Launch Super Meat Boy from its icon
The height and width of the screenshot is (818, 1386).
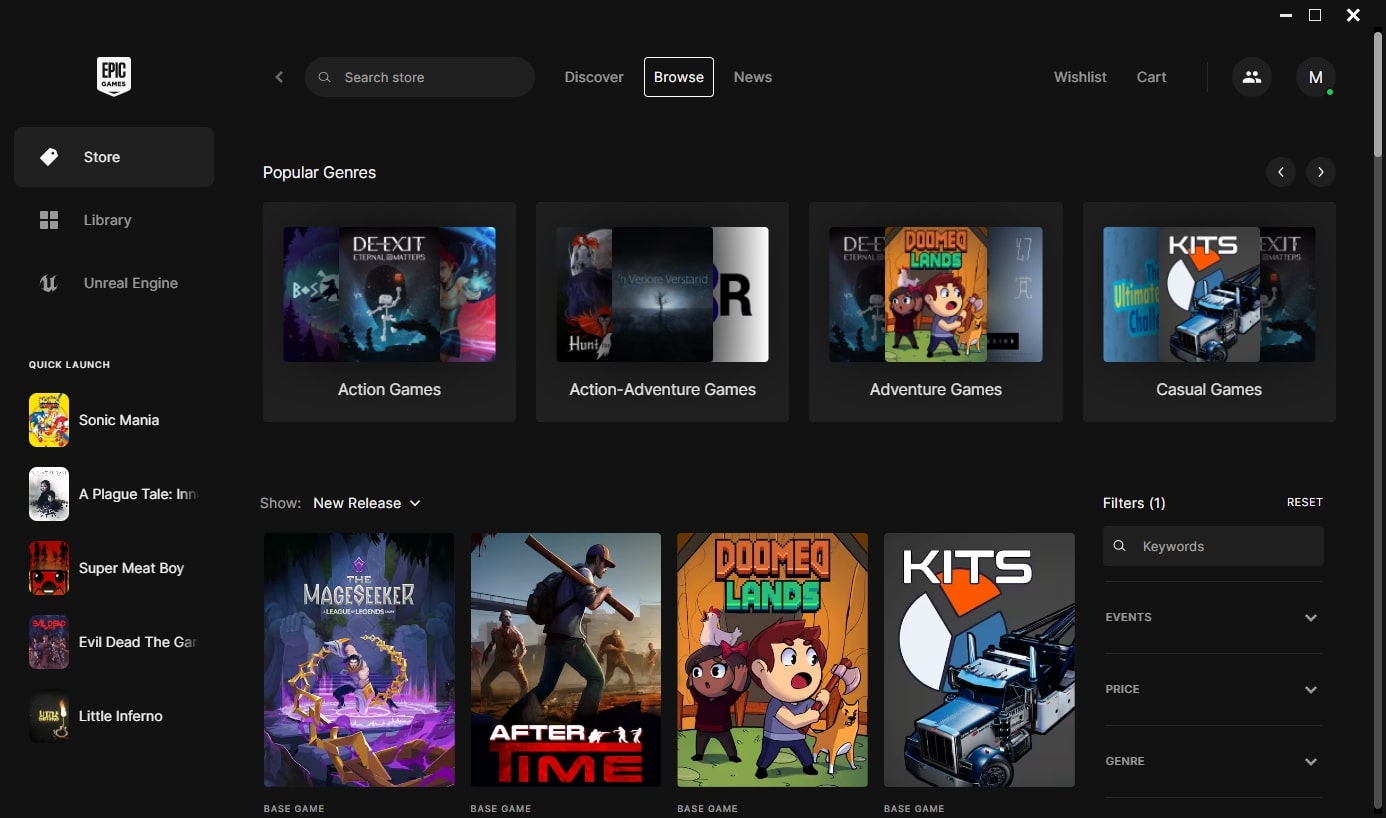[x=49, y=568]
